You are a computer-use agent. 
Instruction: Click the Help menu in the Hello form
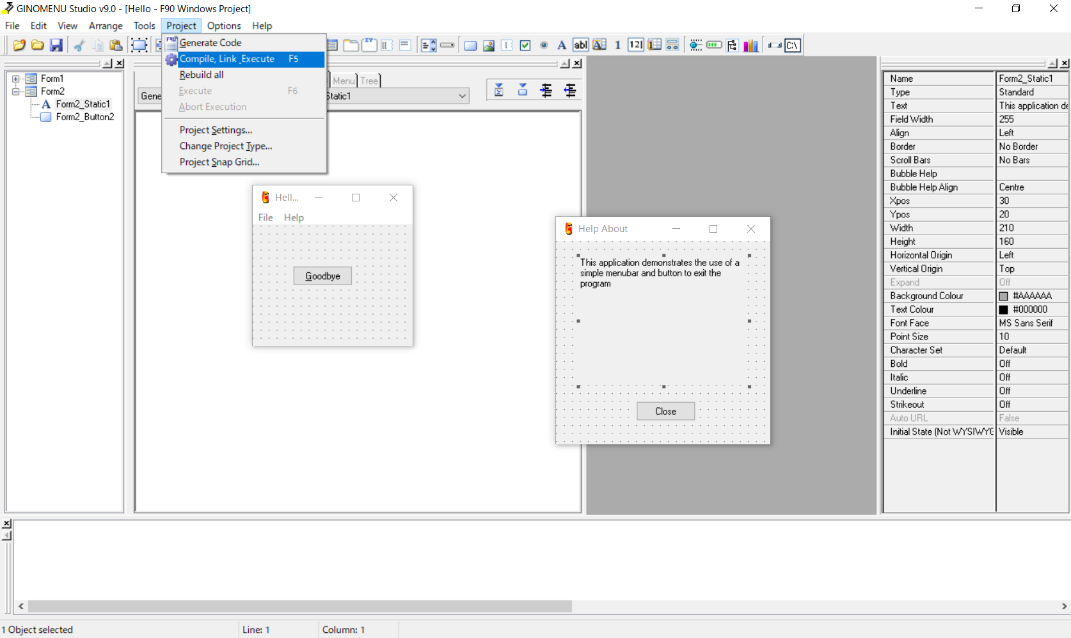(x=294, y=217)
